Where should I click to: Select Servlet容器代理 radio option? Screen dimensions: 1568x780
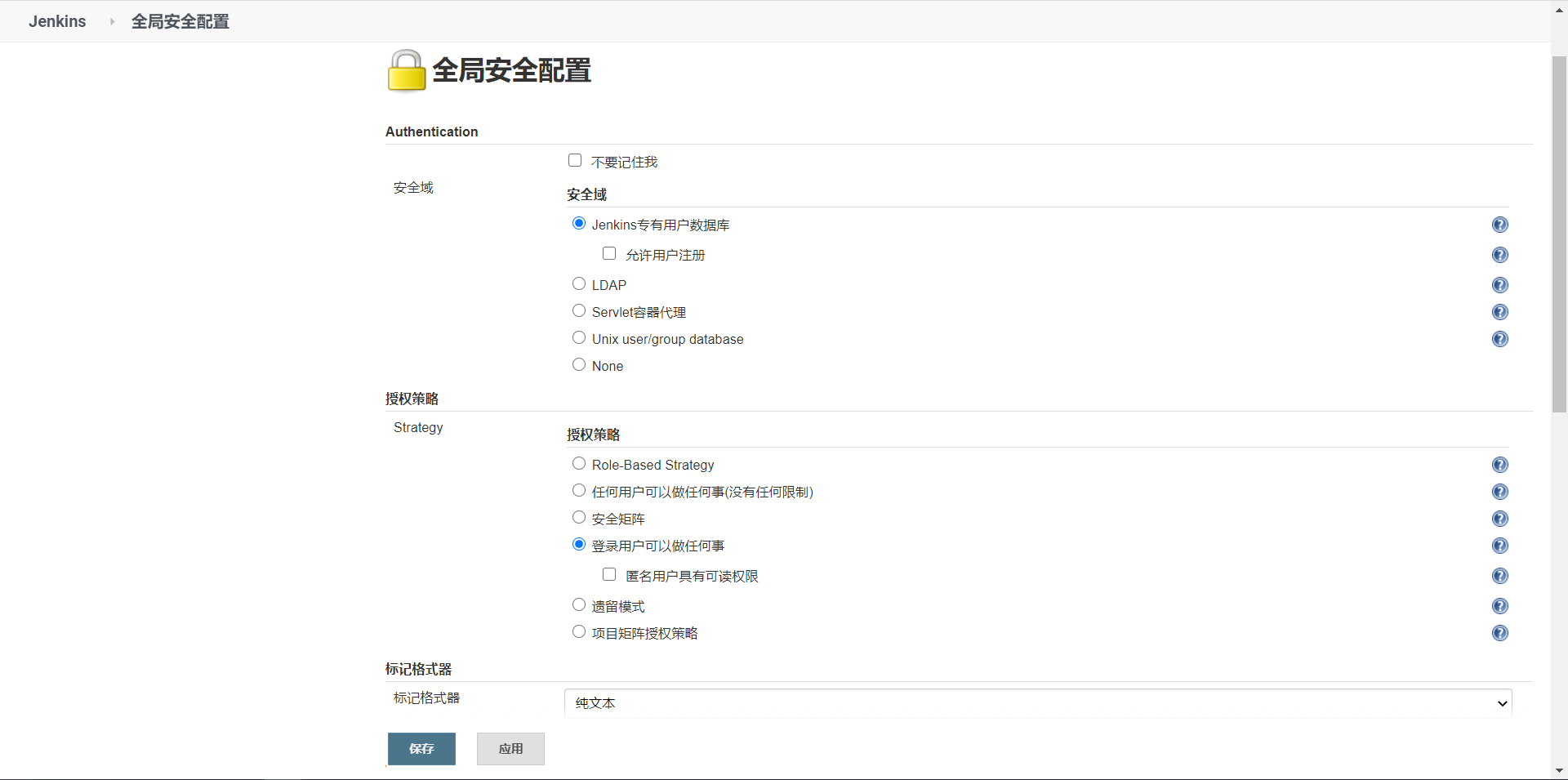pyautogui.click(x=579, y=310)
